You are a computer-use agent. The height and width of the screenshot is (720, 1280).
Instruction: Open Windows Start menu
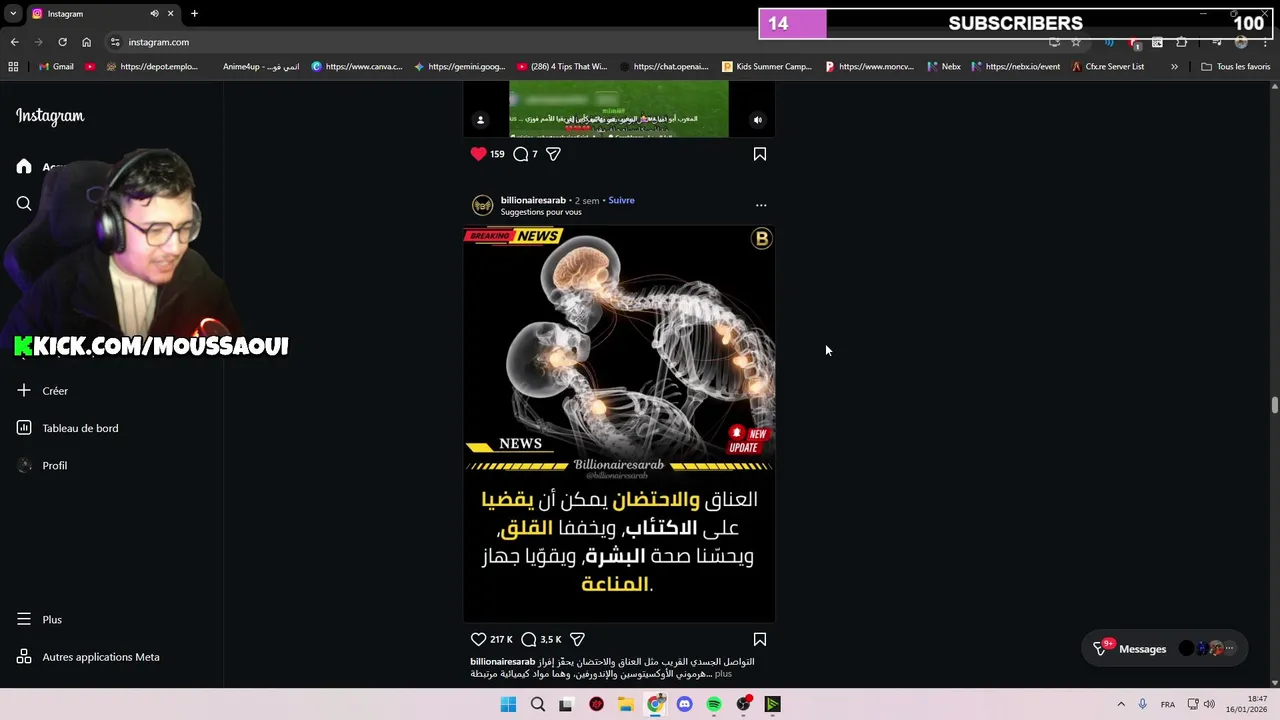click(x=508, y=704)
